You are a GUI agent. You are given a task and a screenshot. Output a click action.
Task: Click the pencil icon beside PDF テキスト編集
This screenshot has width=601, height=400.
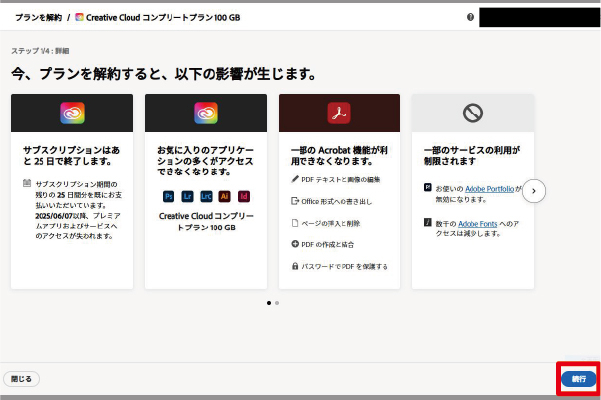[295, 179]
